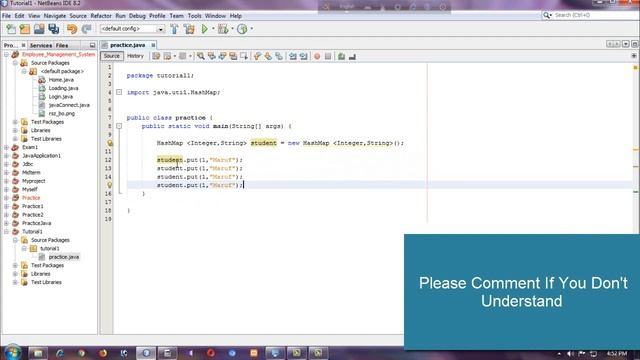This screenshot has height=360, width=640.
Task: Click the Comment icon in editor toolbar
Action: click(x=342, y=56)
